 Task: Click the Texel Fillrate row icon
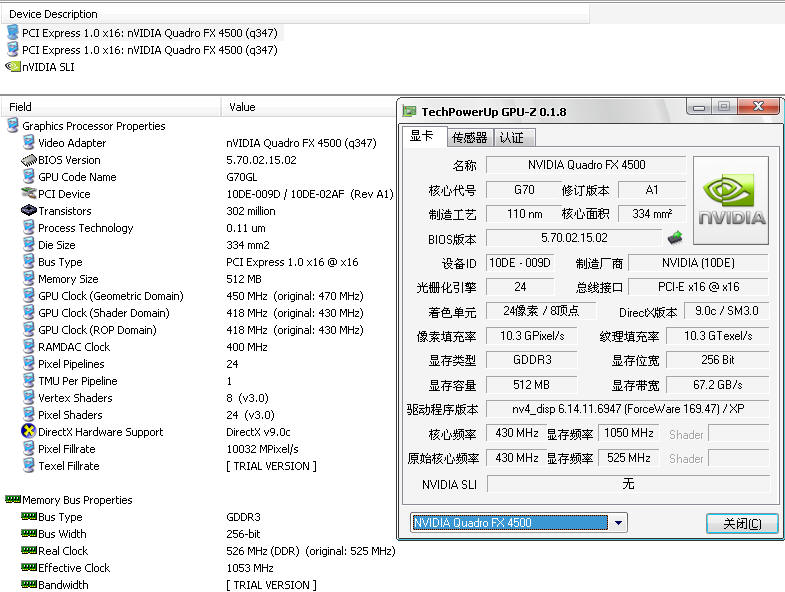click(x=29, y=466)
